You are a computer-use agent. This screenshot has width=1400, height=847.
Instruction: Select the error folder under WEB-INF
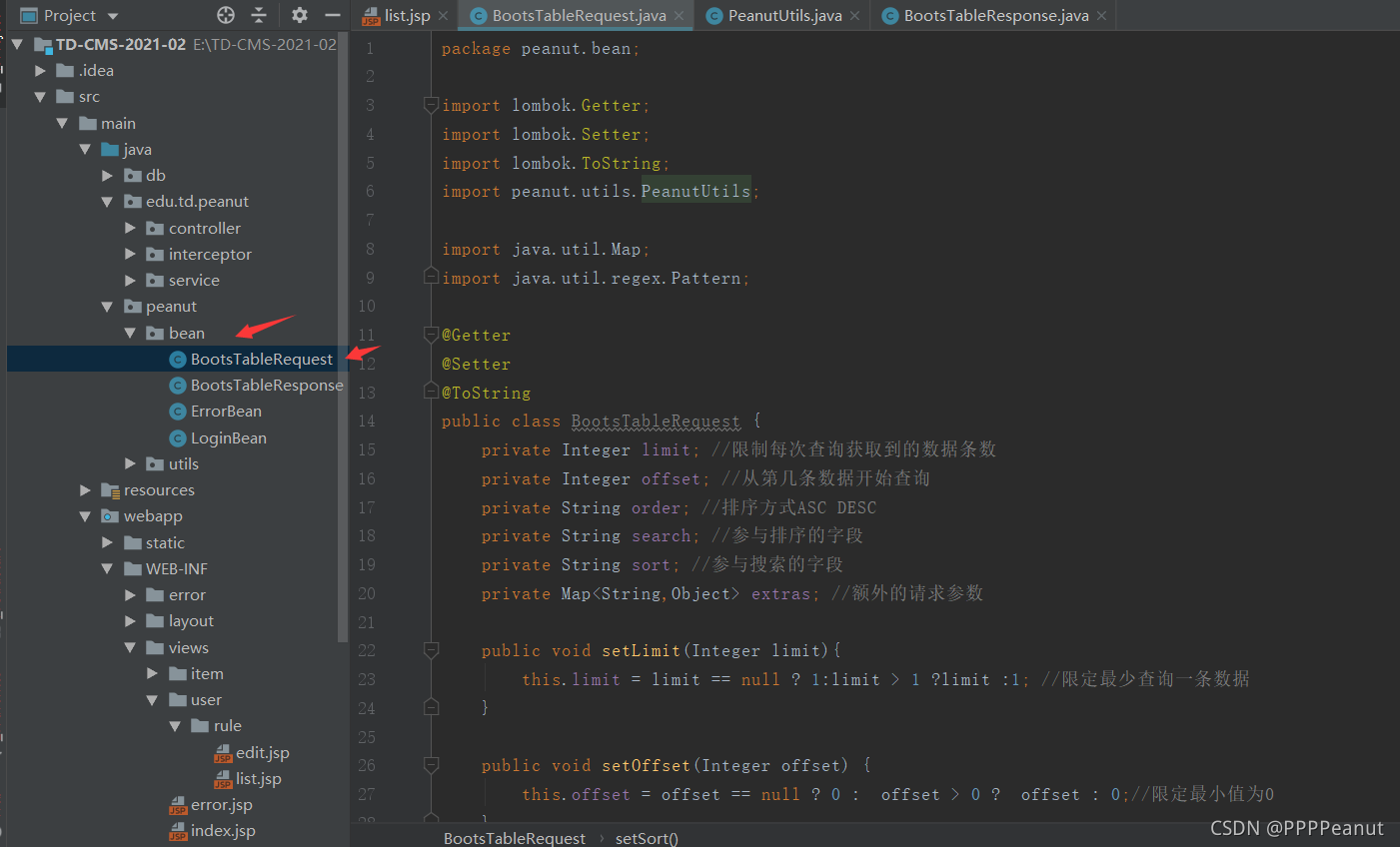187,595
